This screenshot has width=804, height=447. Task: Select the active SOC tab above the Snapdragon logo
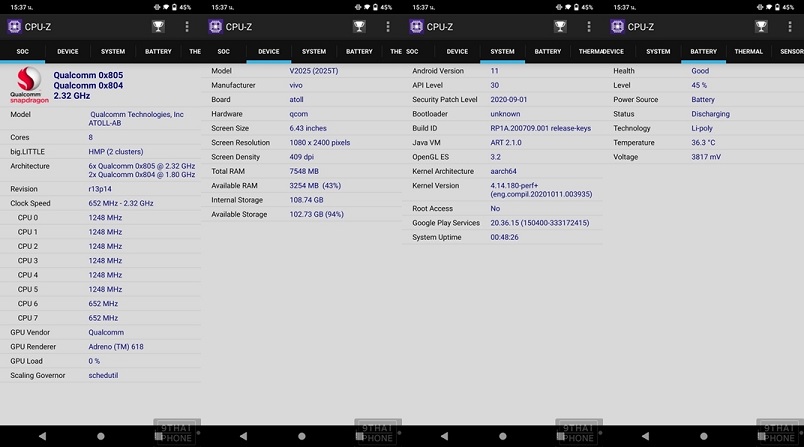click(x=23, y=51)
